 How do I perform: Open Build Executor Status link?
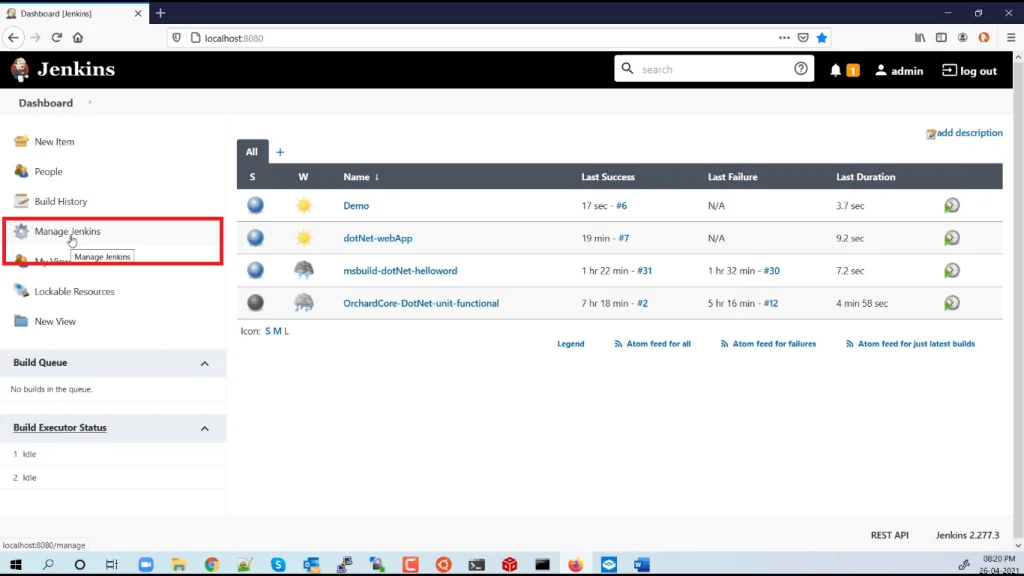point(60,428)
